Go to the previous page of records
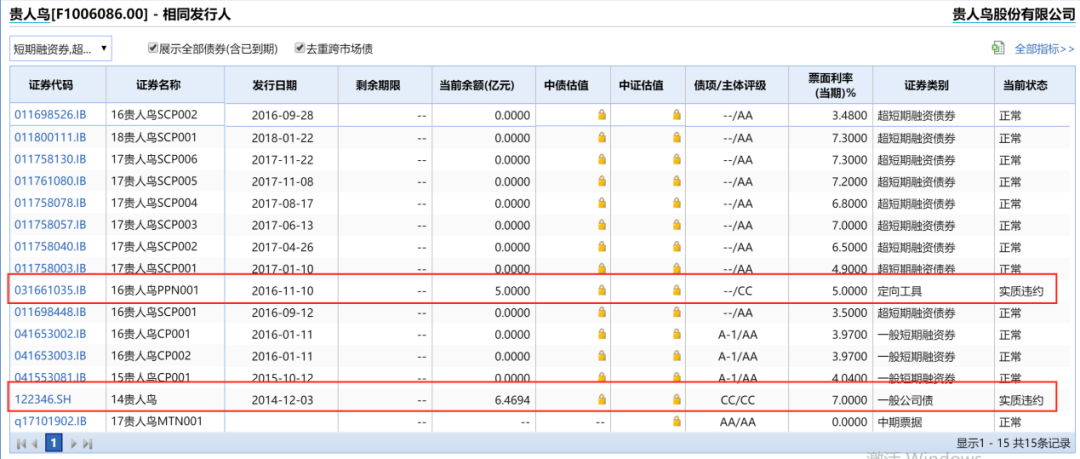This screenshot has height=459, width=1080. (x=34, y=442)
